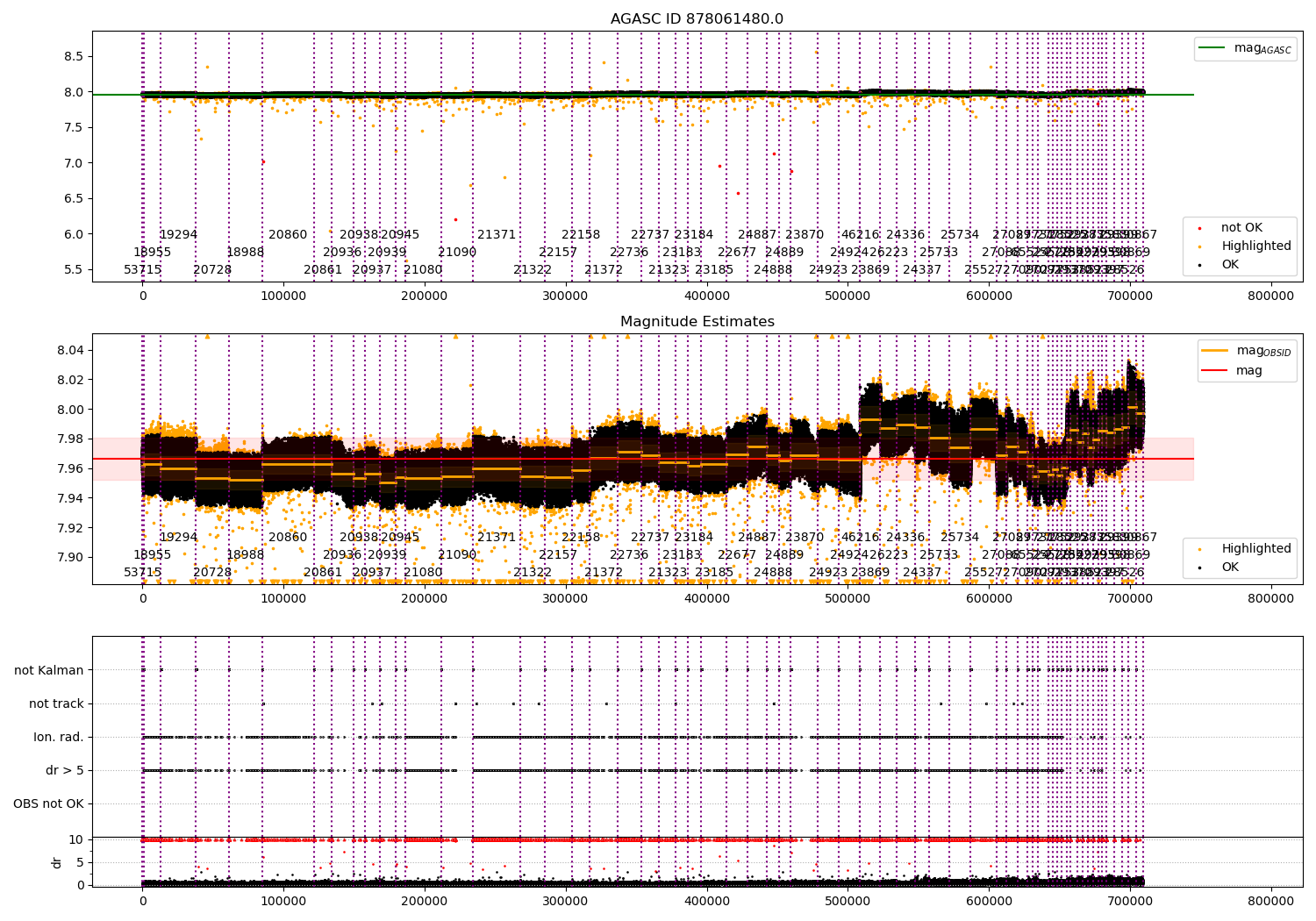Viewport: 1316px width, 921px height.
Task: Click 100000 x-tick in top plot
Action: 284,296
